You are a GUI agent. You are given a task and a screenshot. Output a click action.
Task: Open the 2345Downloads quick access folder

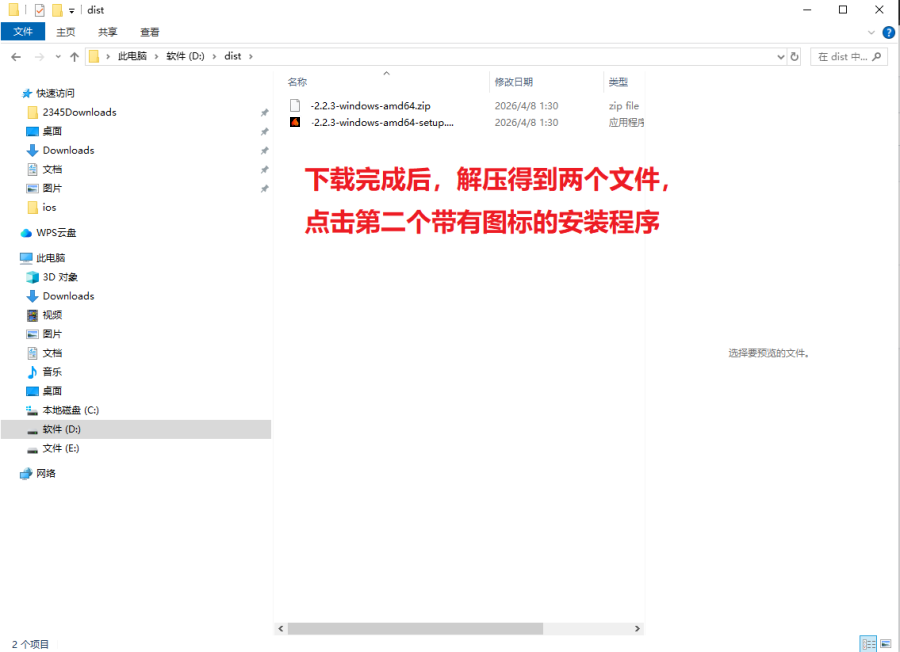point(79,112)
